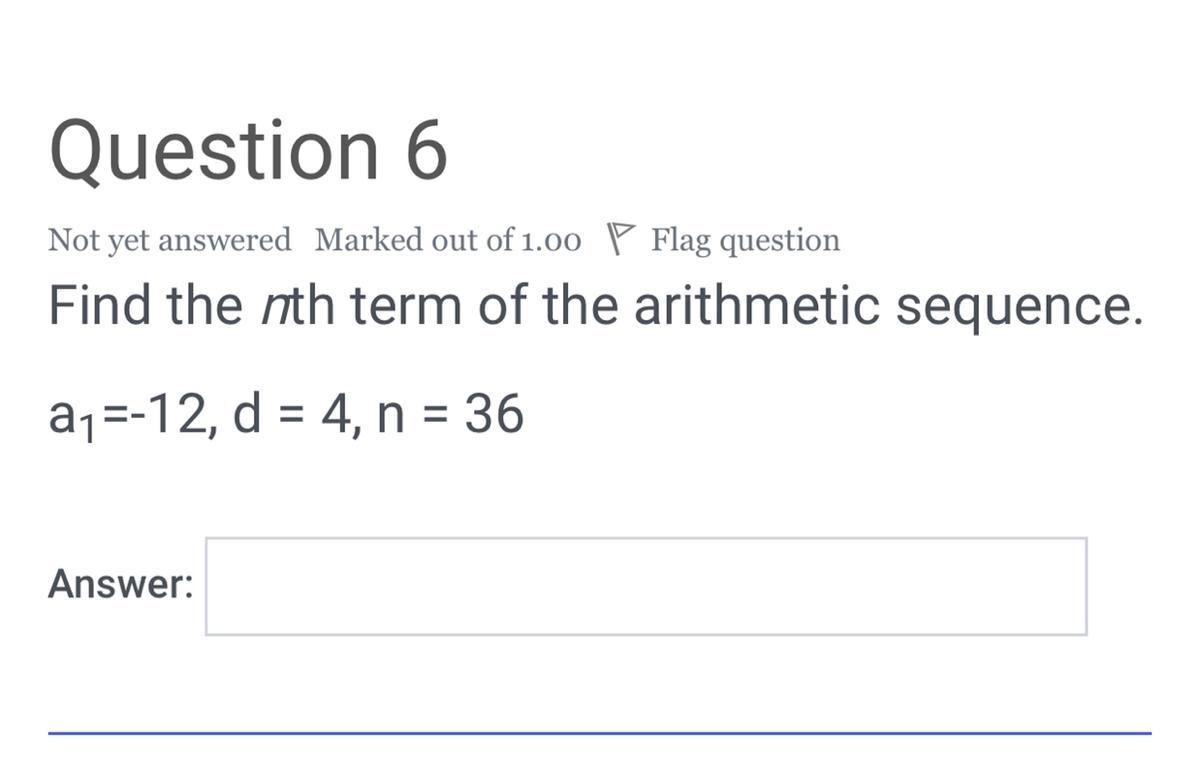This screenshot has height=768, width=1200.
Task: Click the word term in the prompt
Action: [404, 307]
